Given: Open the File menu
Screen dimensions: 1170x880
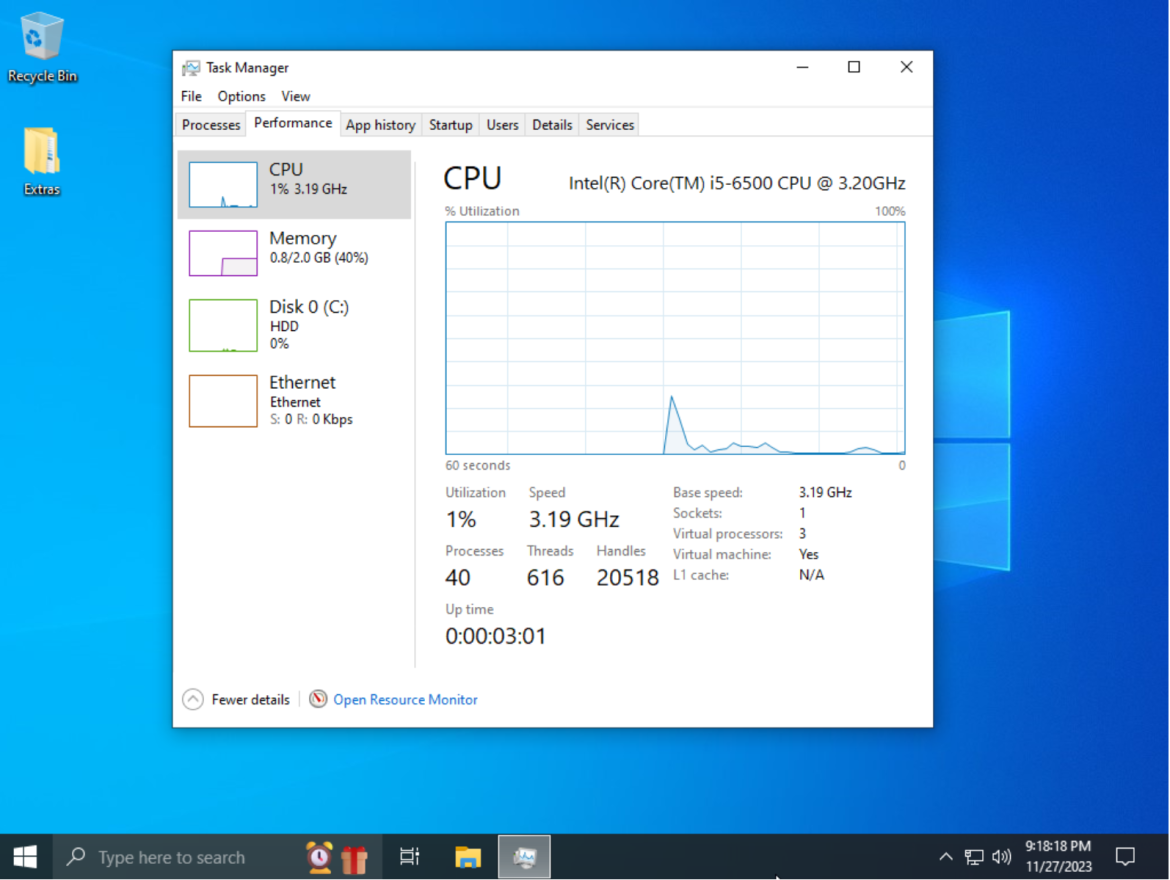Looking at the screenshot, I should (x=191, y=96).
